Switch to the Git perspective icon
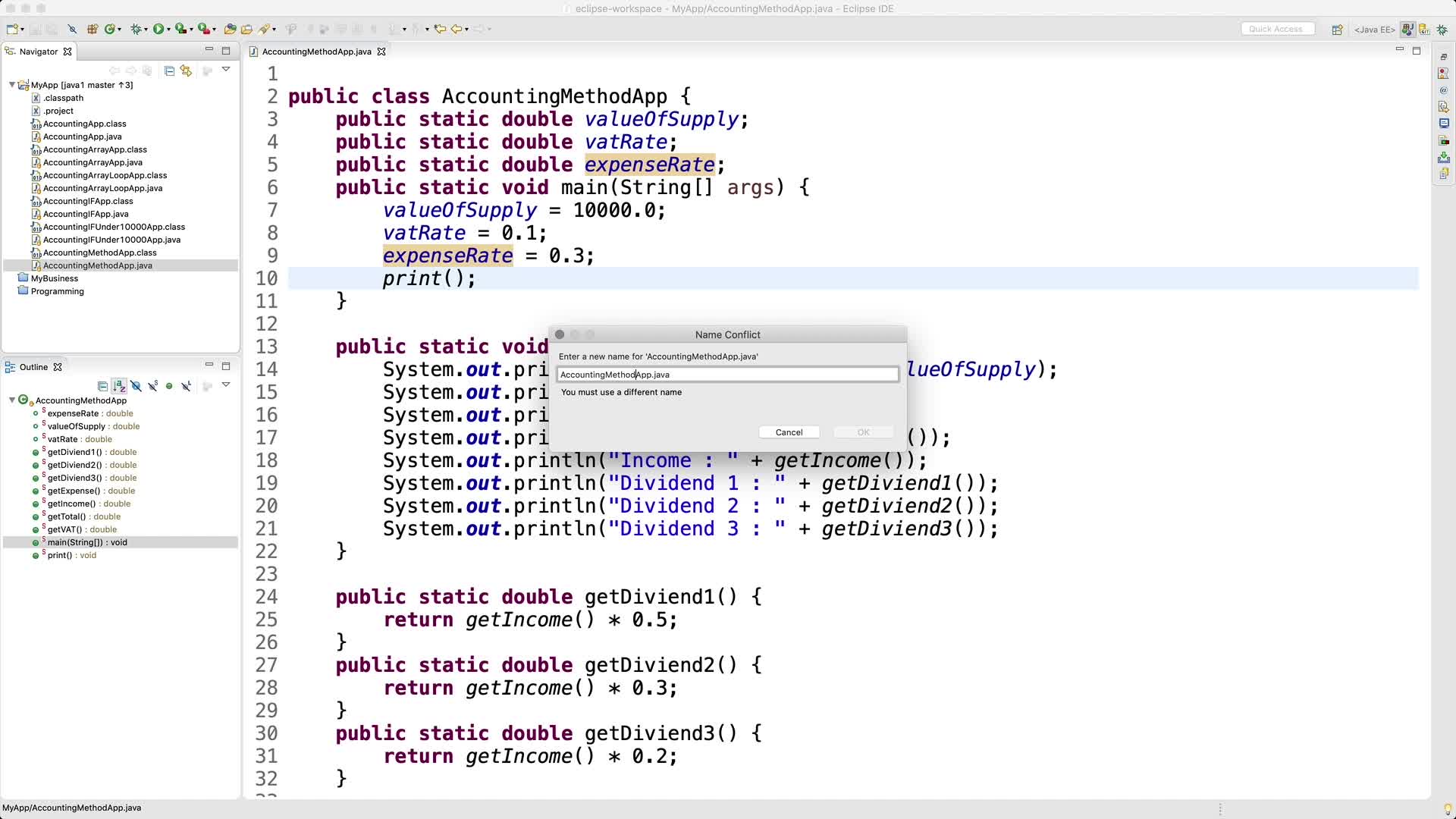Screen dimensions: 1456x819 [x=1424, y=30]
